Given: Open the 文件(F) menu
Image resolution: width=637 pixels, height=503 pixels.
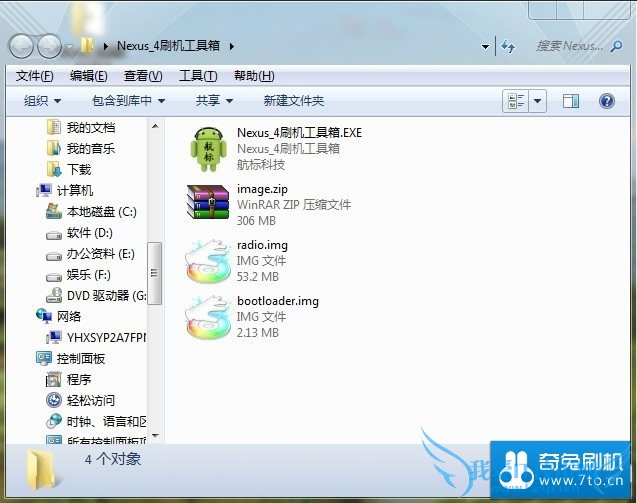Looking at the screenshot, I should pos(35,76).
